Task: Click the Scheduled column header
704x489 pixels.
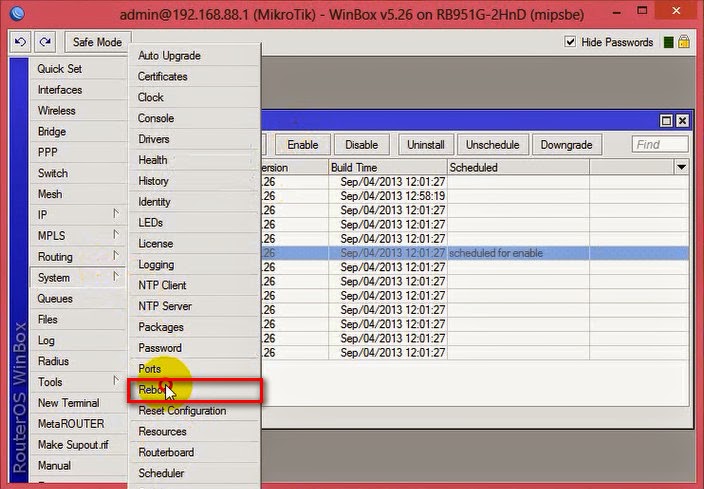Action: [x=518, y=167]
